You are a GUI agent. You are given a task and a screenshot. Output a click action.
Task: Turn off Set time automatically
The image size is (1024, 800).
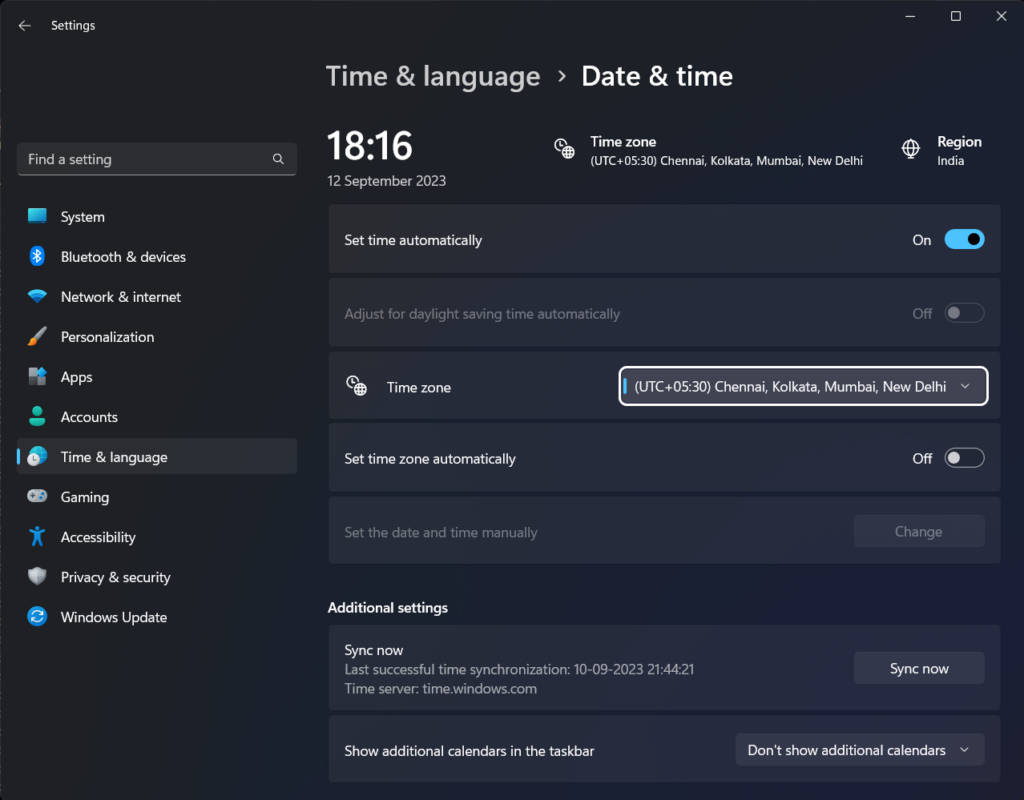coord(963,239)
